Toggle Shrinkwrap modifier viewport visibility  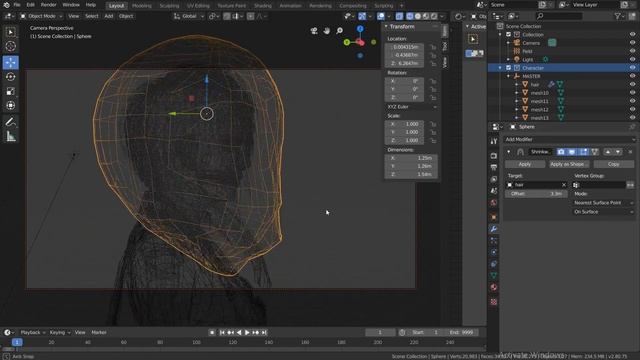click(x=572, y=152)
